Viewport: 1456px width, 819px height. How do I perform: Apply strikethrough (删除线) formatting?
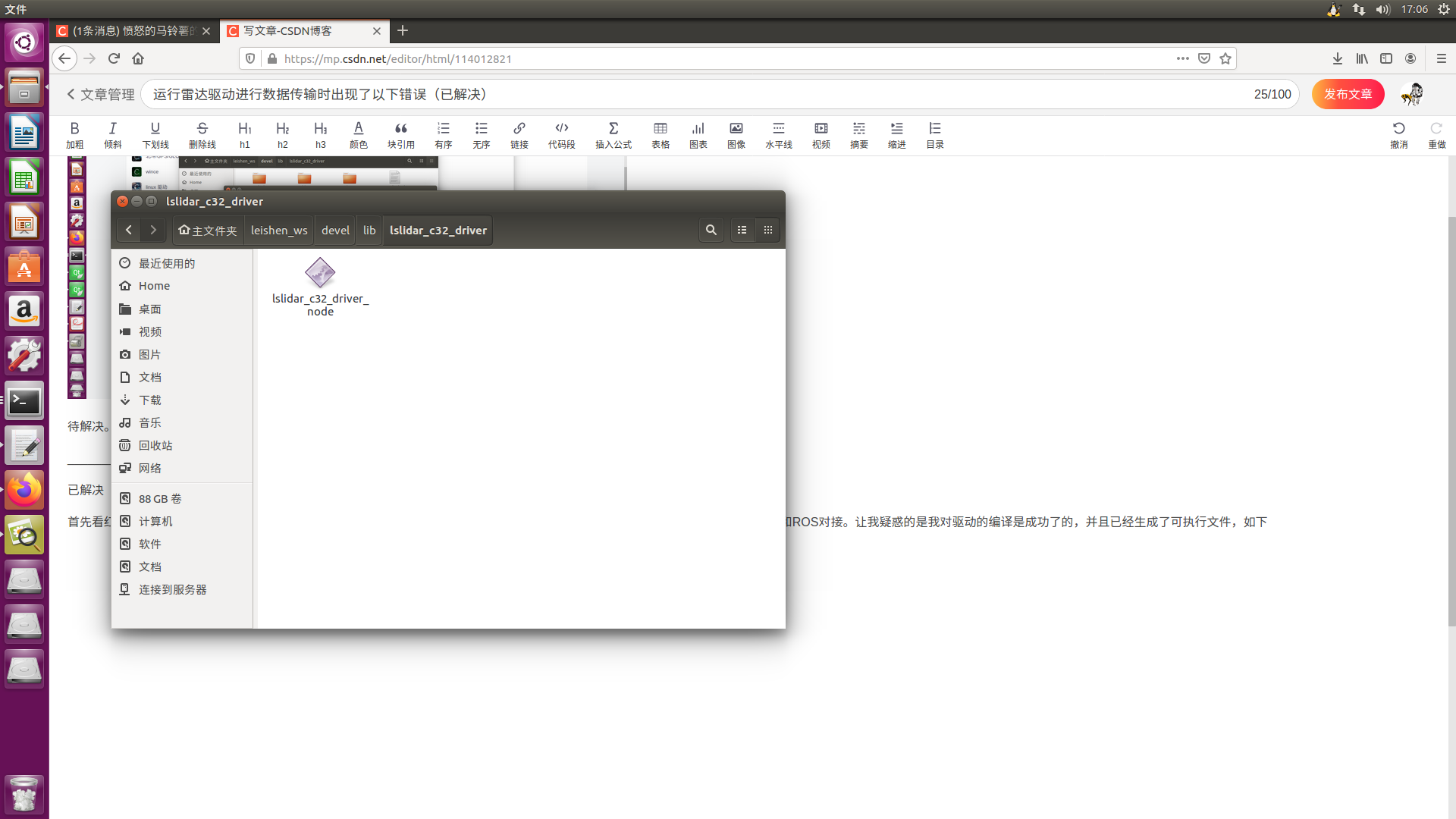(202, 135)
